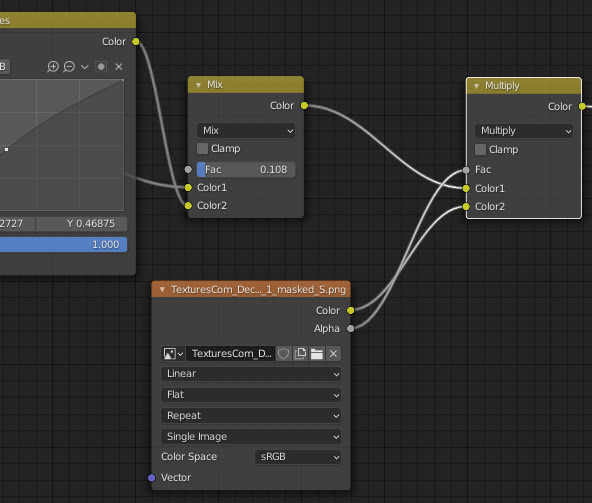
Task: Click the Y 0.46875 value field
Action: [x=82, y=224]
